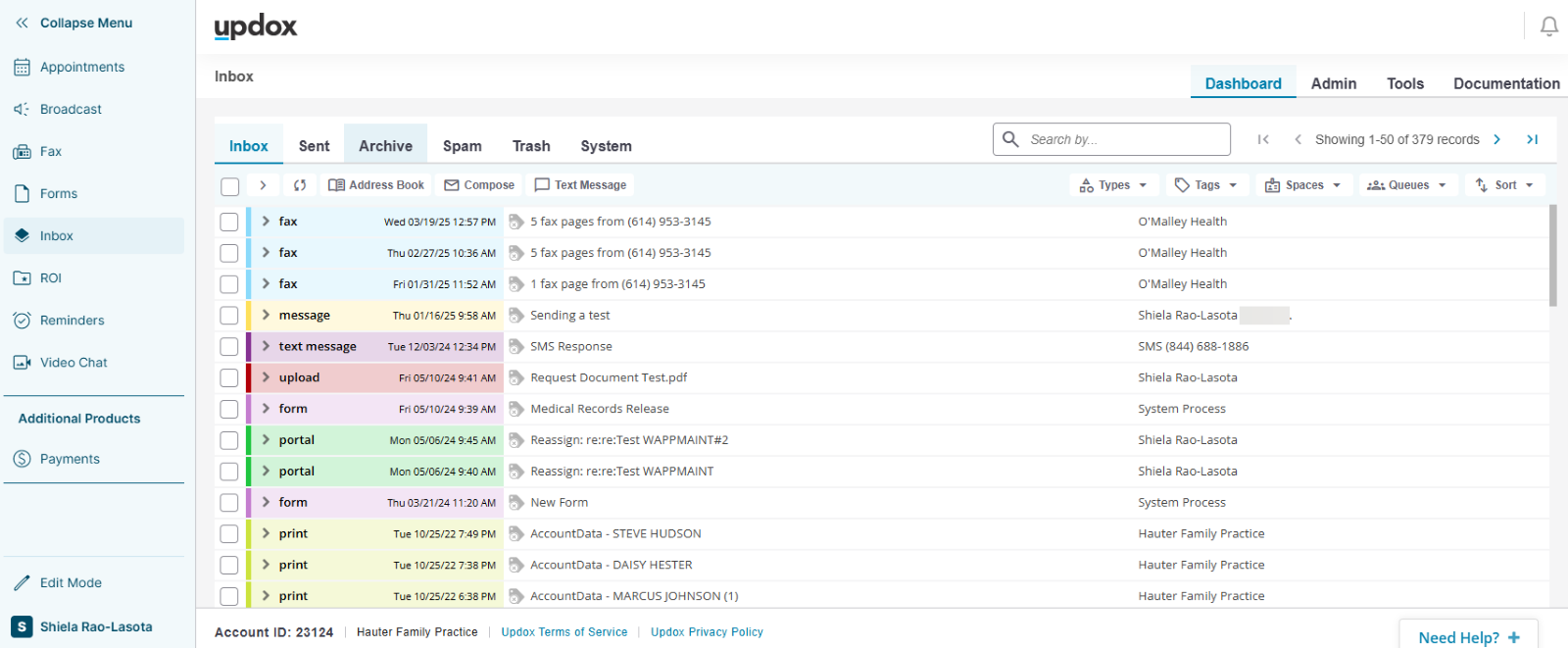Open Broadcast from the sidebar
Image resolution: width=1568 pixels, height=648 pixels.
(x=71, y=109)
